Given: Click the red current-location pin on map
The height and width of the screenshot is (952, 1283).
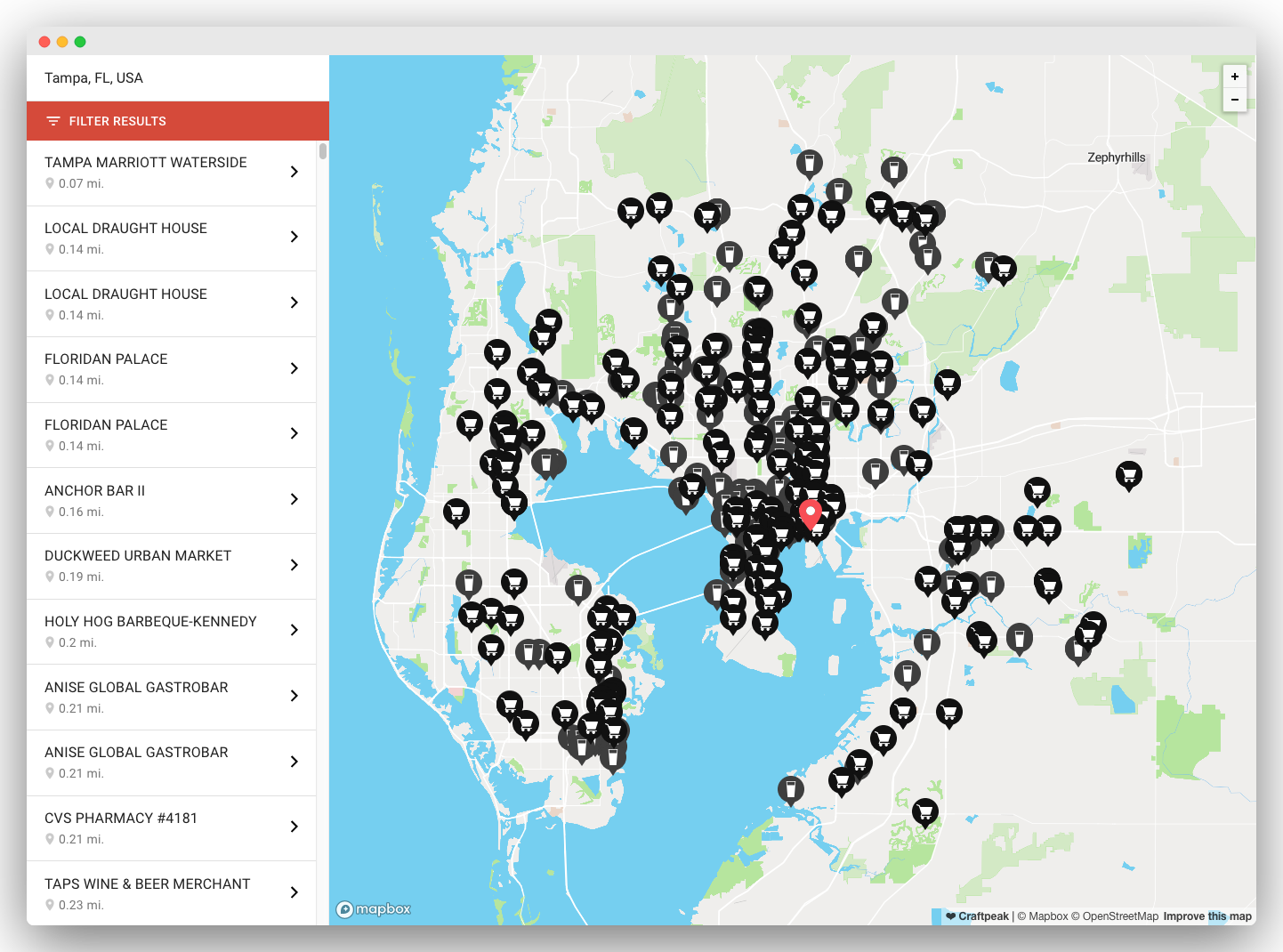Looking at the screenshot, I should (x=810, y=513).
